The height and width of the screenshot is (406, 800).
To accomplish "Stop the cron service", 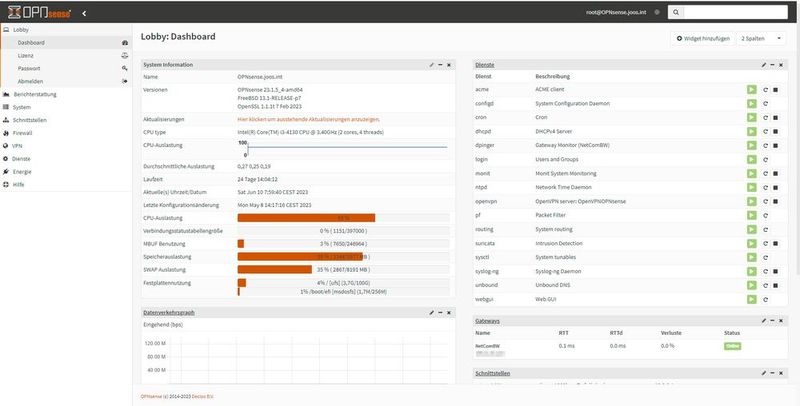I will click(x=775, y=118).
